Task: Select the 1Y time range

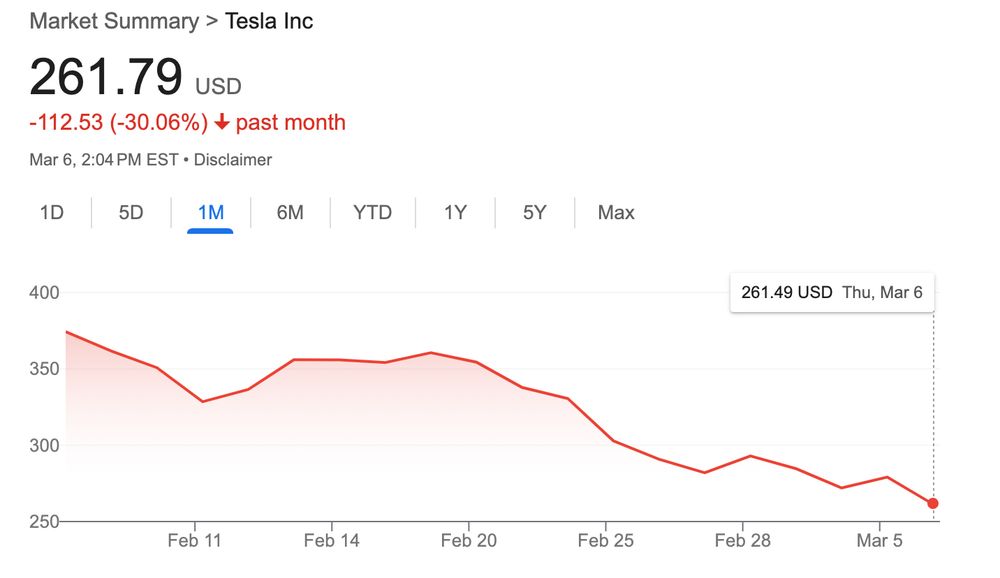Action: 454,212
